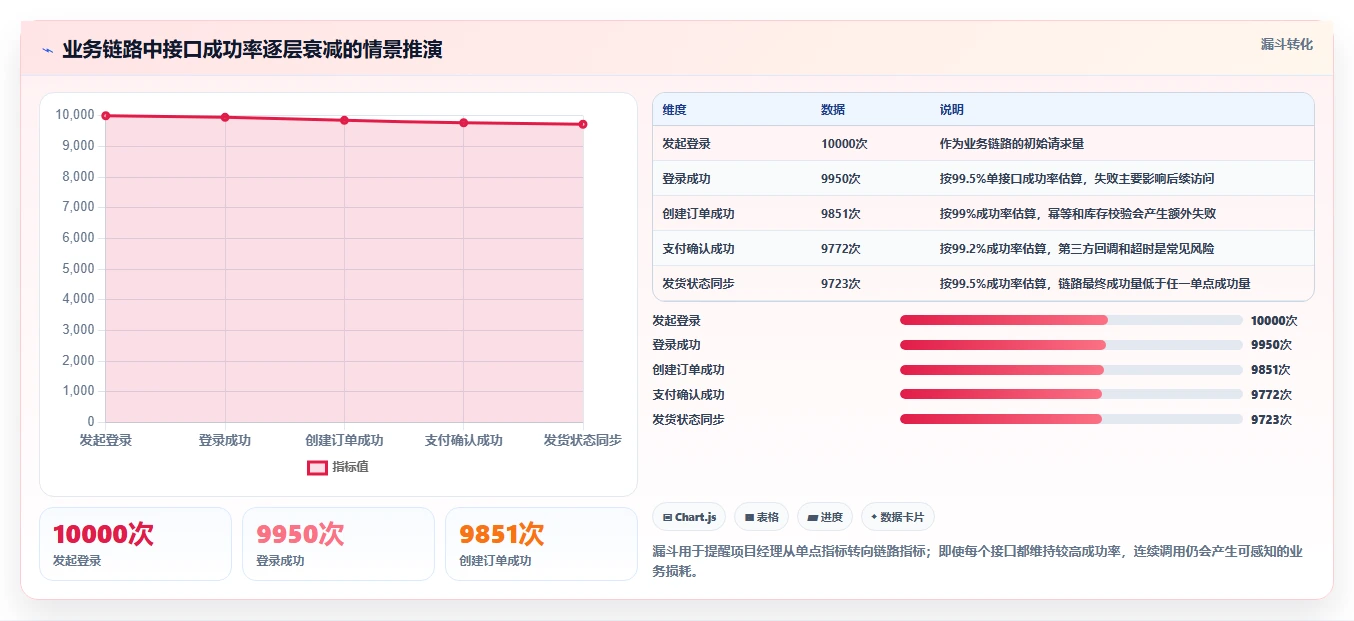Click the 9723次 value in the table
Viewport: 1354px width, 621px height.
[841, 284]
